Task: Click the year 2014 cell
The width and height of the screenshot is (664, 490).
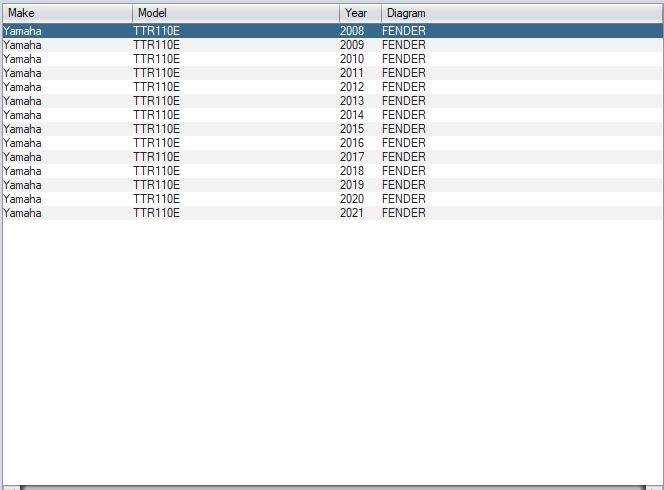Action: click(x=352, y=115)
